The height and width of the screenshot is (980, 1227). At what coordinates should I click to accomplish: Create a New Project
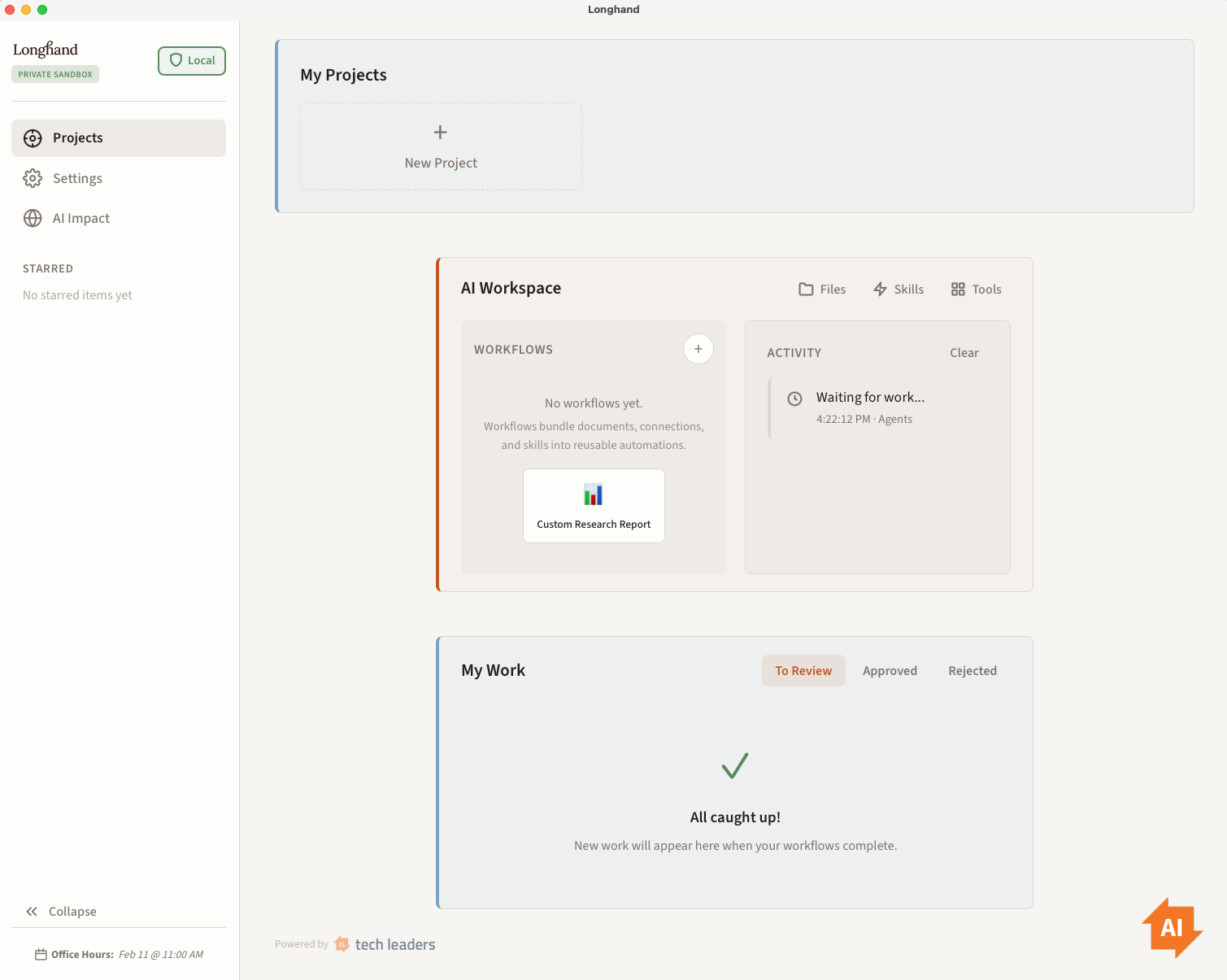click(x=440, y=146)
